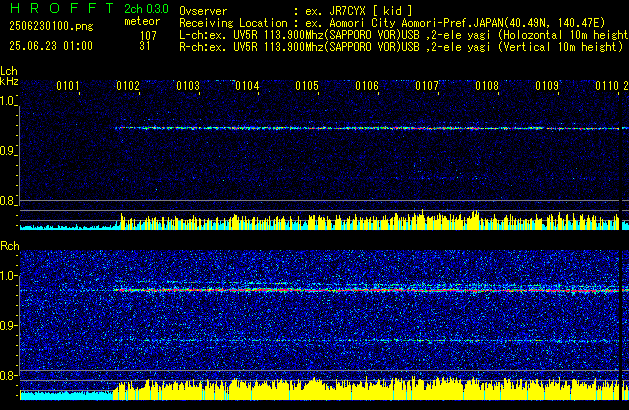Click the Rch 0.9 kHz axis label
Screen dimensions: 629x410
8,325
